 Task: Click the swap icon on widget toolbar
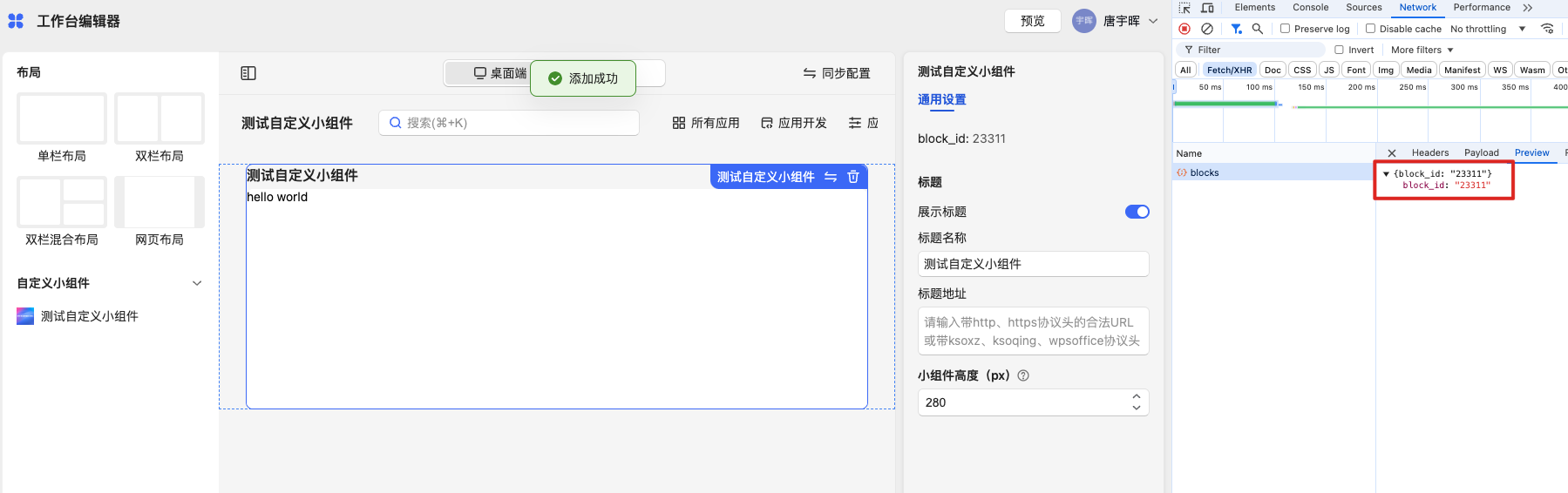click(831, 177)
